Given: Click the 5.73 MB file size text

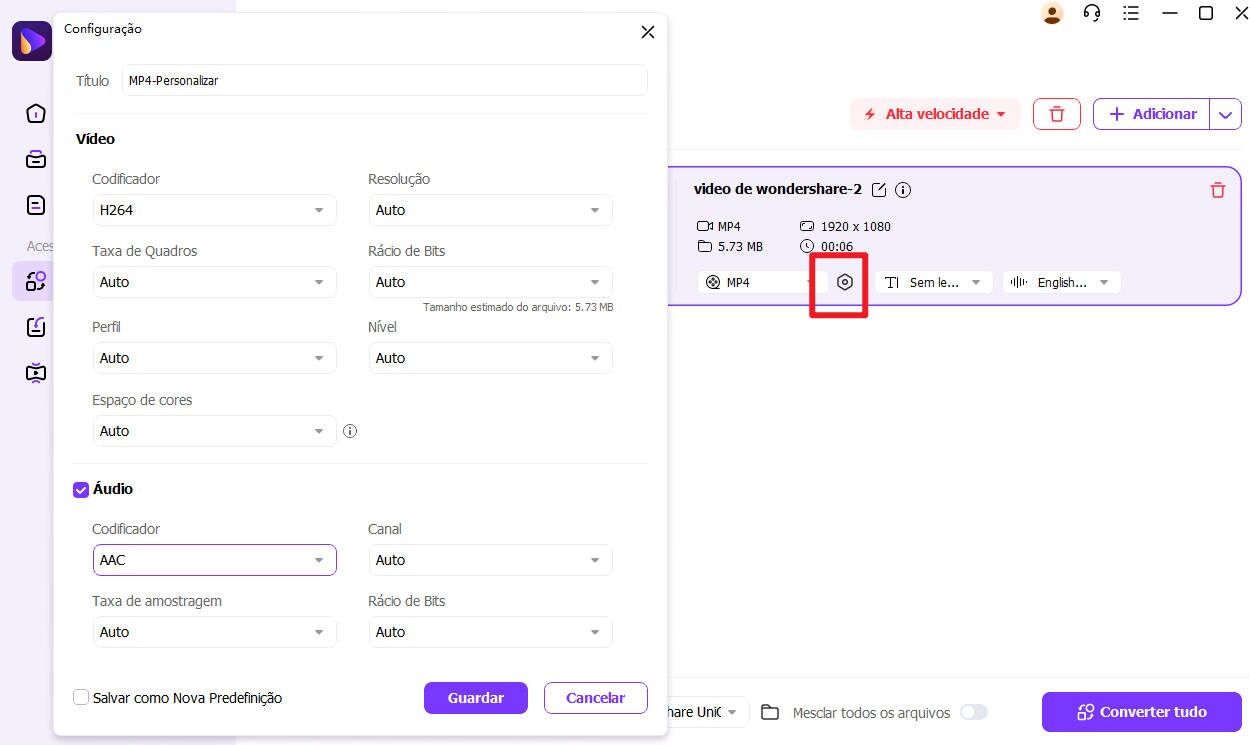Looking at the screenshot, I should click(x=740, y=246).
